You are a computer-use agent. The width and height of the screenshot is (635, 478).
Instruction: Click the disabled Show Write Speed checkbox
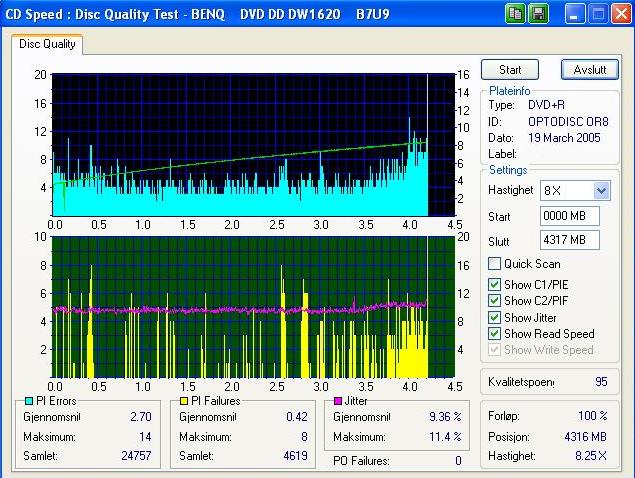494,350
